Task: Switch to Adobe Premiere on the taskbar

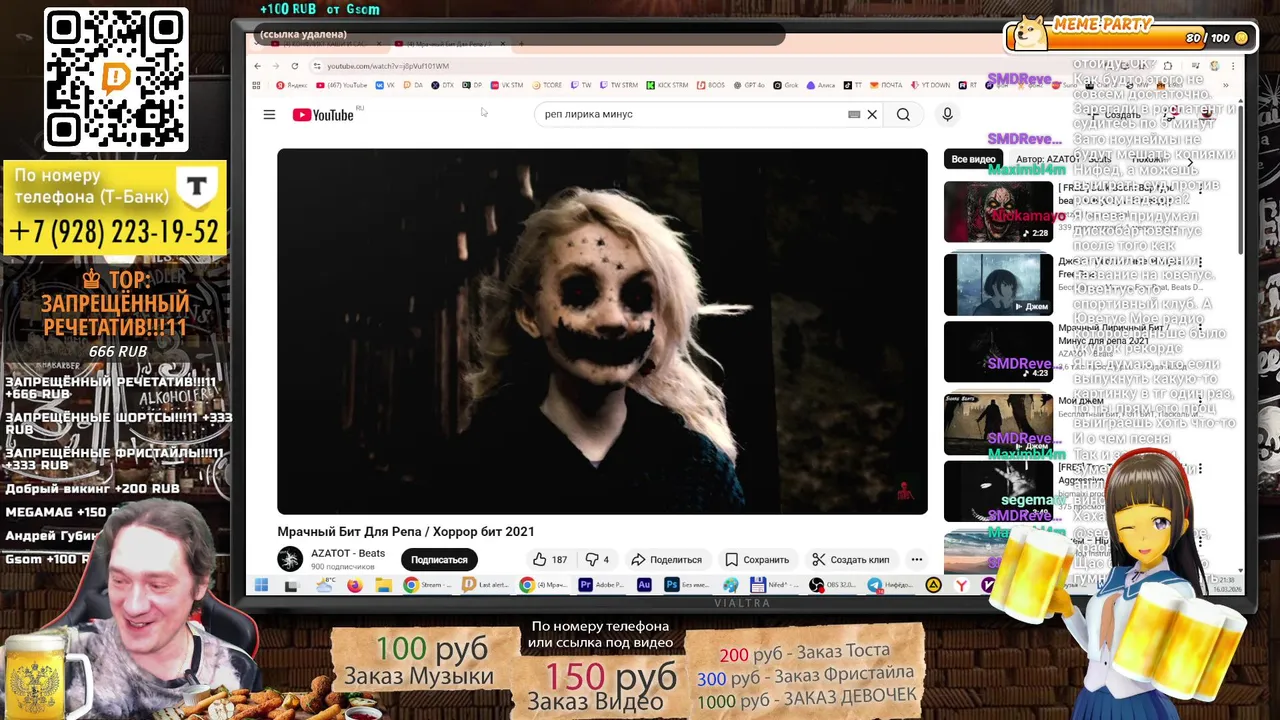Action: click(600, 585)
